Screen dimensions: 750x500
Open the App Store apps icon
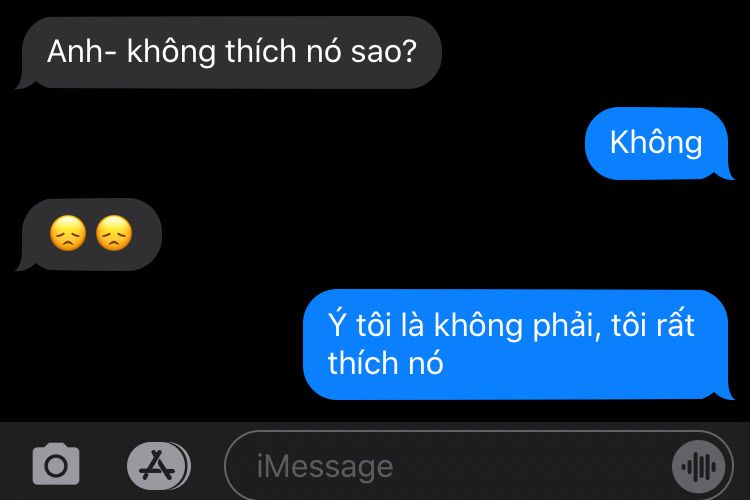click(x=158, y=466)
